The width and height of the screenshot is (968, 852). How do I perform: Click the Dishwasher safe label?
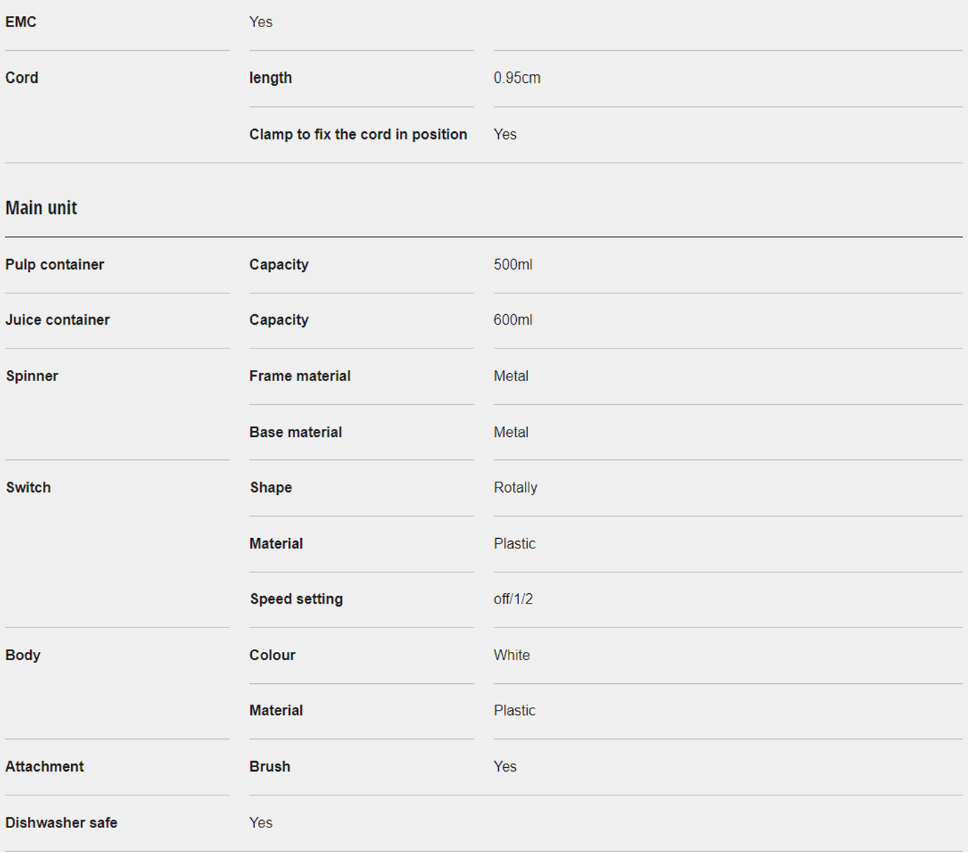[x=61, y=823]
